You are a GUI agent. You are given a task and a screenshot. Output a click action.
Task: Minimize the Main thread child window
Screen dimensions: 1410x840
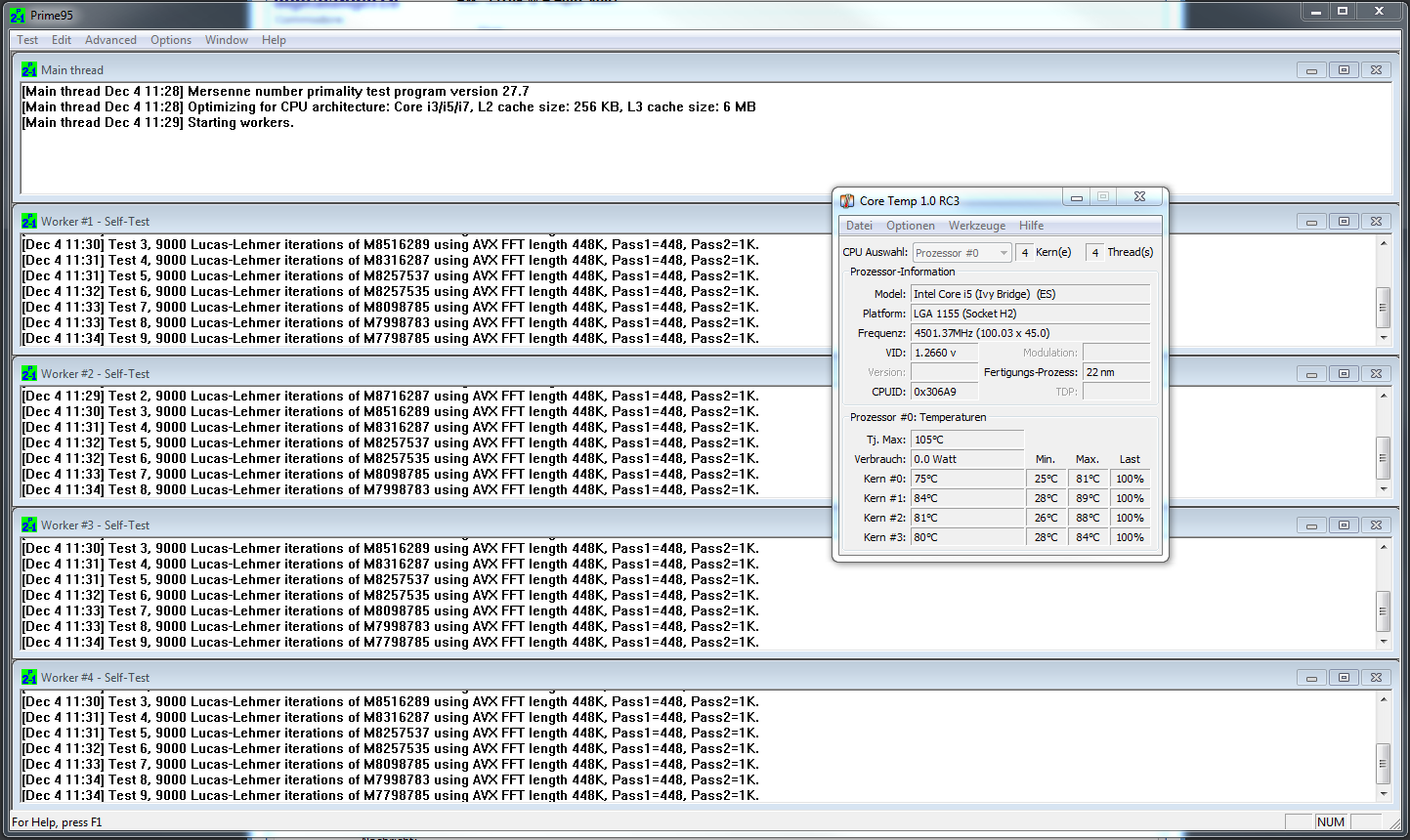(x=1311, y=70)
